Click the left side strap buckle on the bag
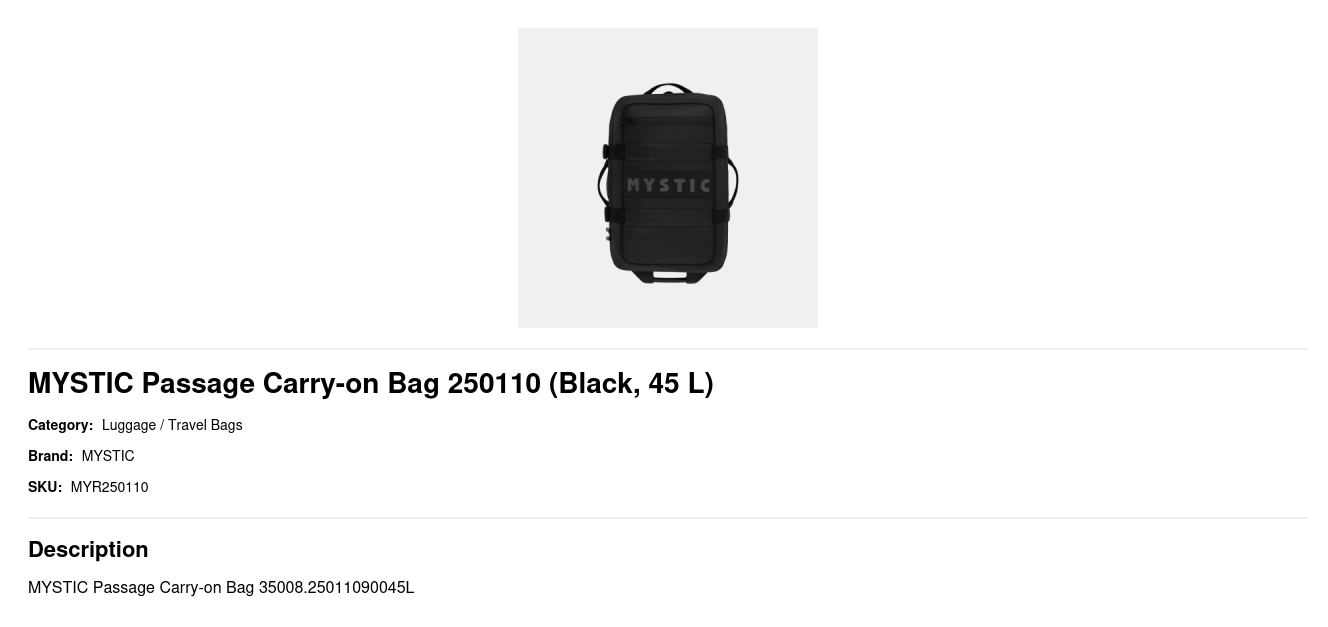This screenshot has height=627, width=1328. 607,152
